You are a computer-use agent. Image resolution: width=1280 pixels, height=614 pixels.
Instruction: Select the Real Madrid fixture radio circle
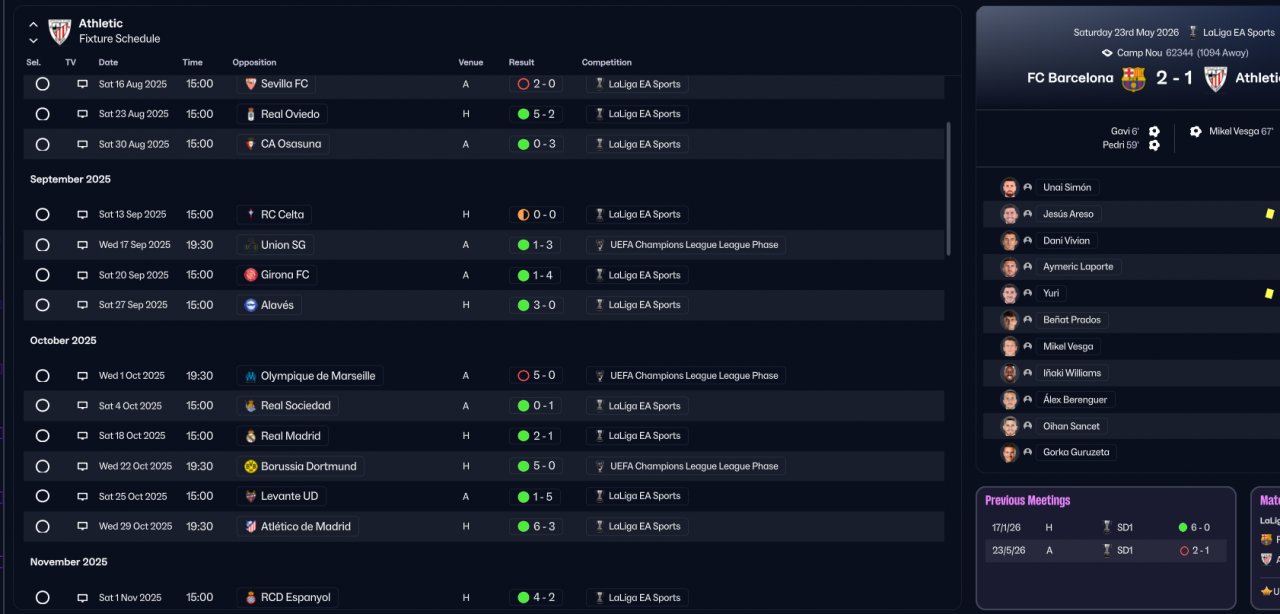pyautogui.click(x=42, y=436)
